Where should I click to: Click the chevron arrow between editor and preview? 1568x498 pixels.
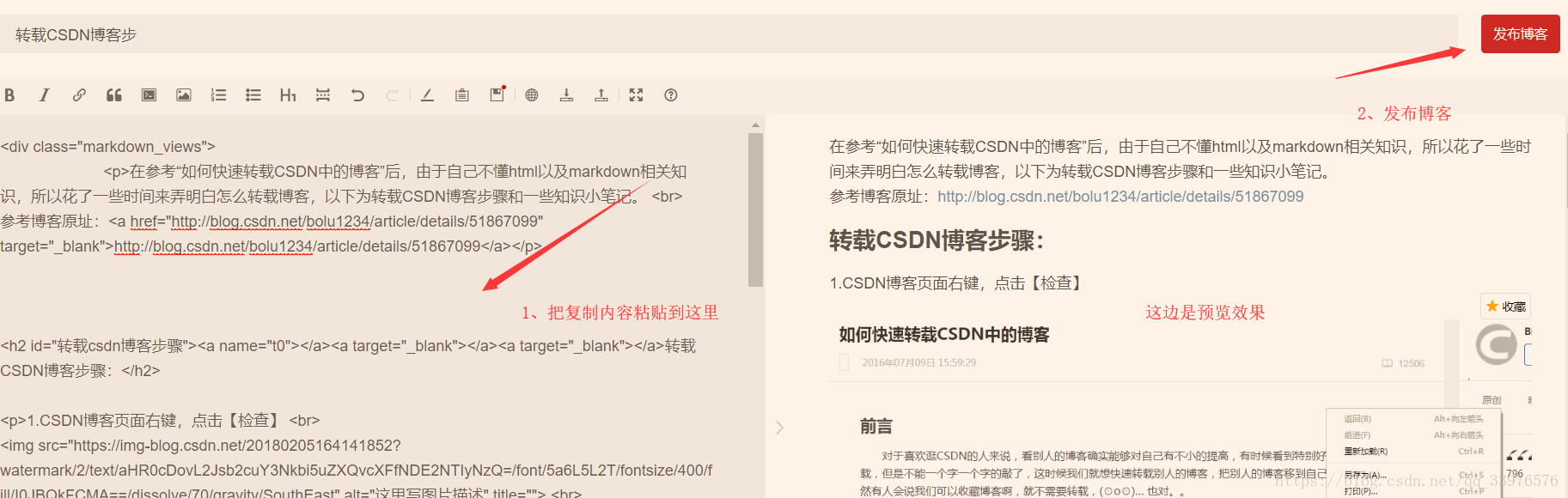click(780, 428)
